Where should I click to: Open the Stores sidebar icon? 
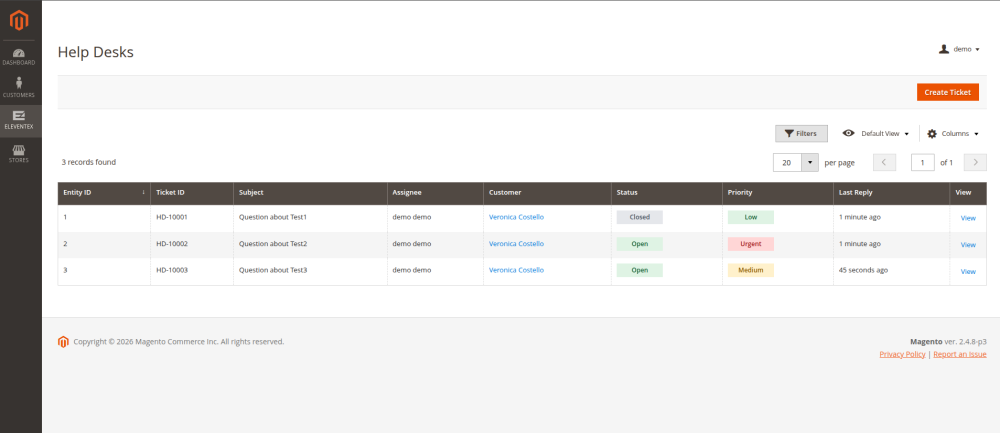tap(20, 153)
